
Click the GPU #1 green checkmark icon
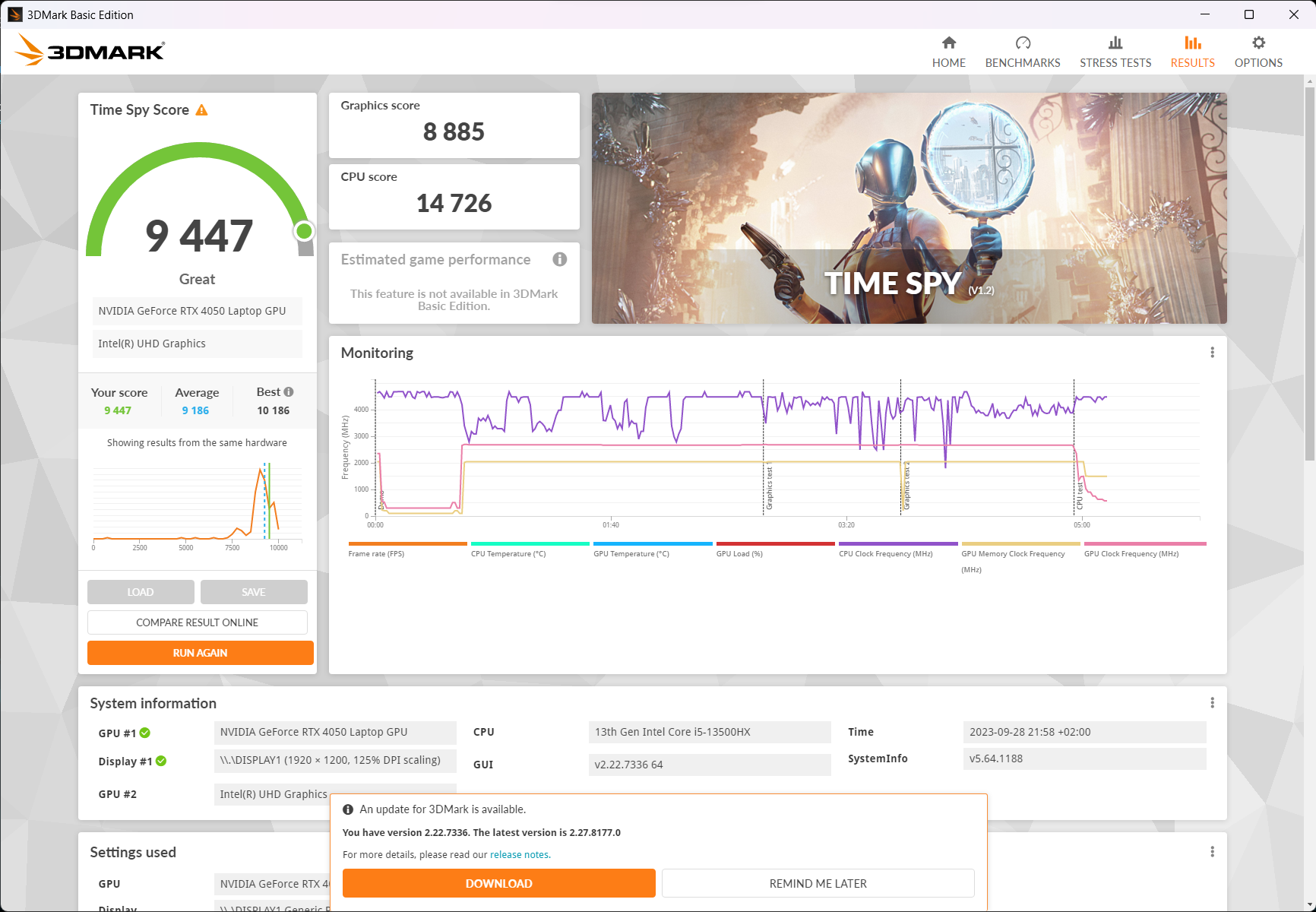pos(145,733)
